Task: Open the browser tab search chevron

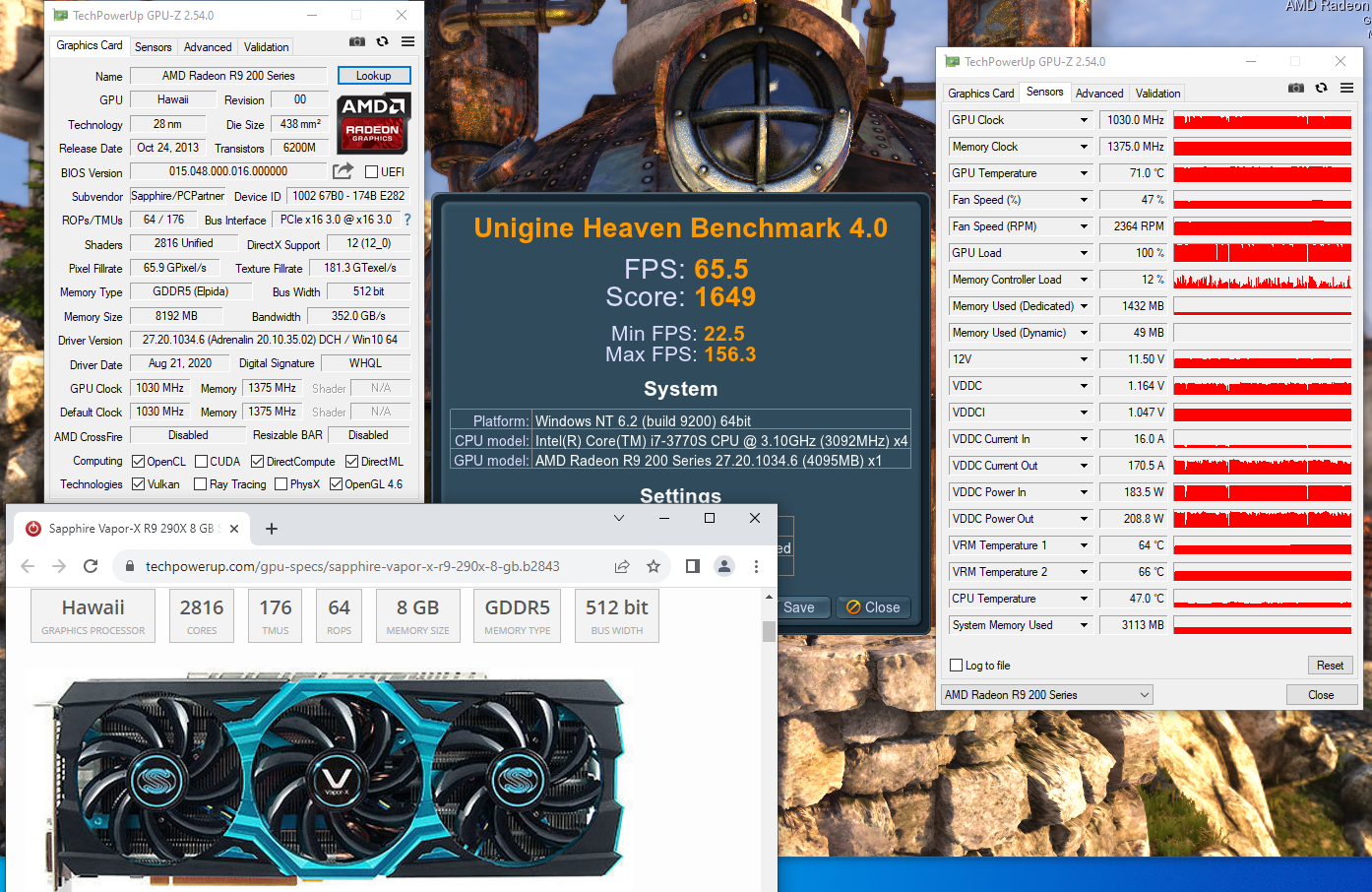Action: click(x=619, y=518)
